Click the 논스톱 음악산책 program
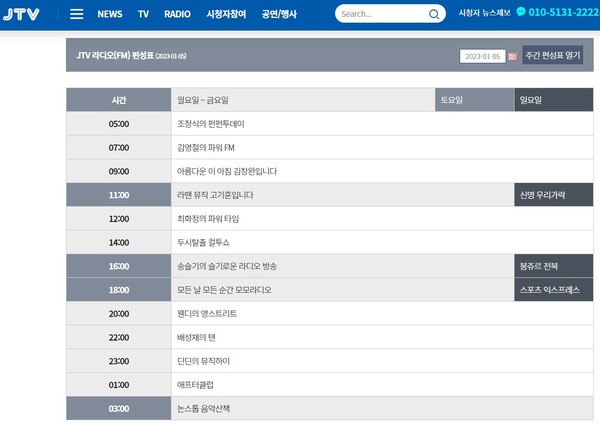This screenshot has height=425, width=600. (x=203, y=409)
